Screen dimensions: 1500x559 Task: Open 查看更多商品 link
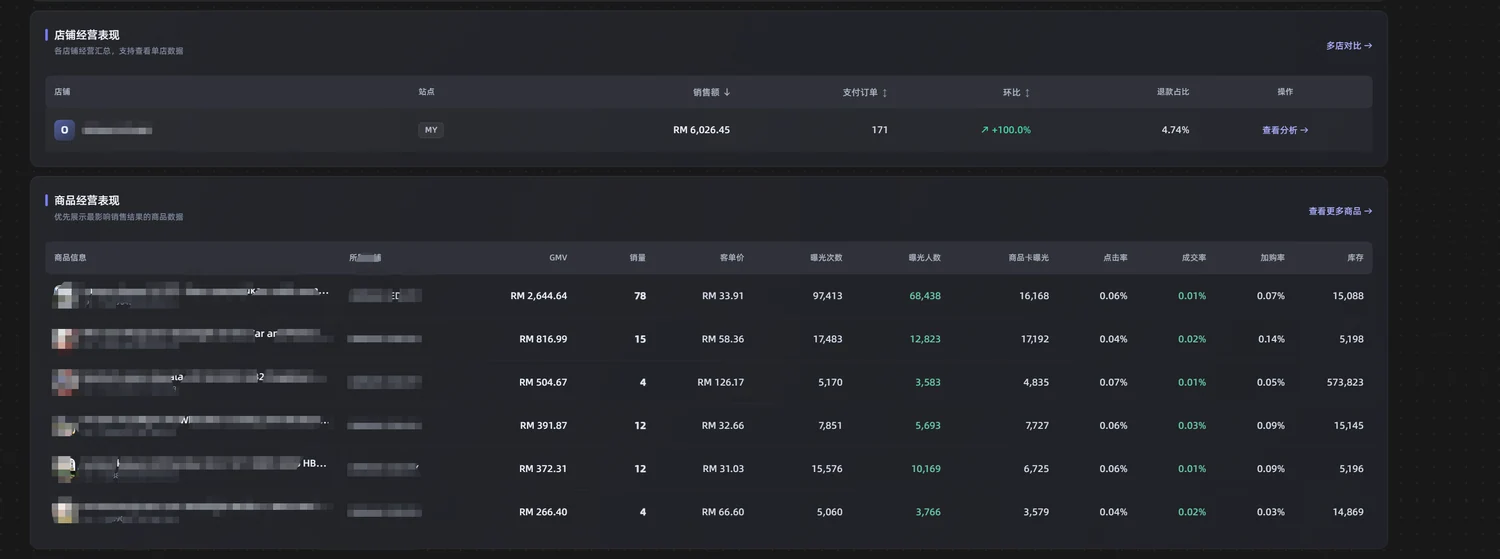(x=1340, y=212)
